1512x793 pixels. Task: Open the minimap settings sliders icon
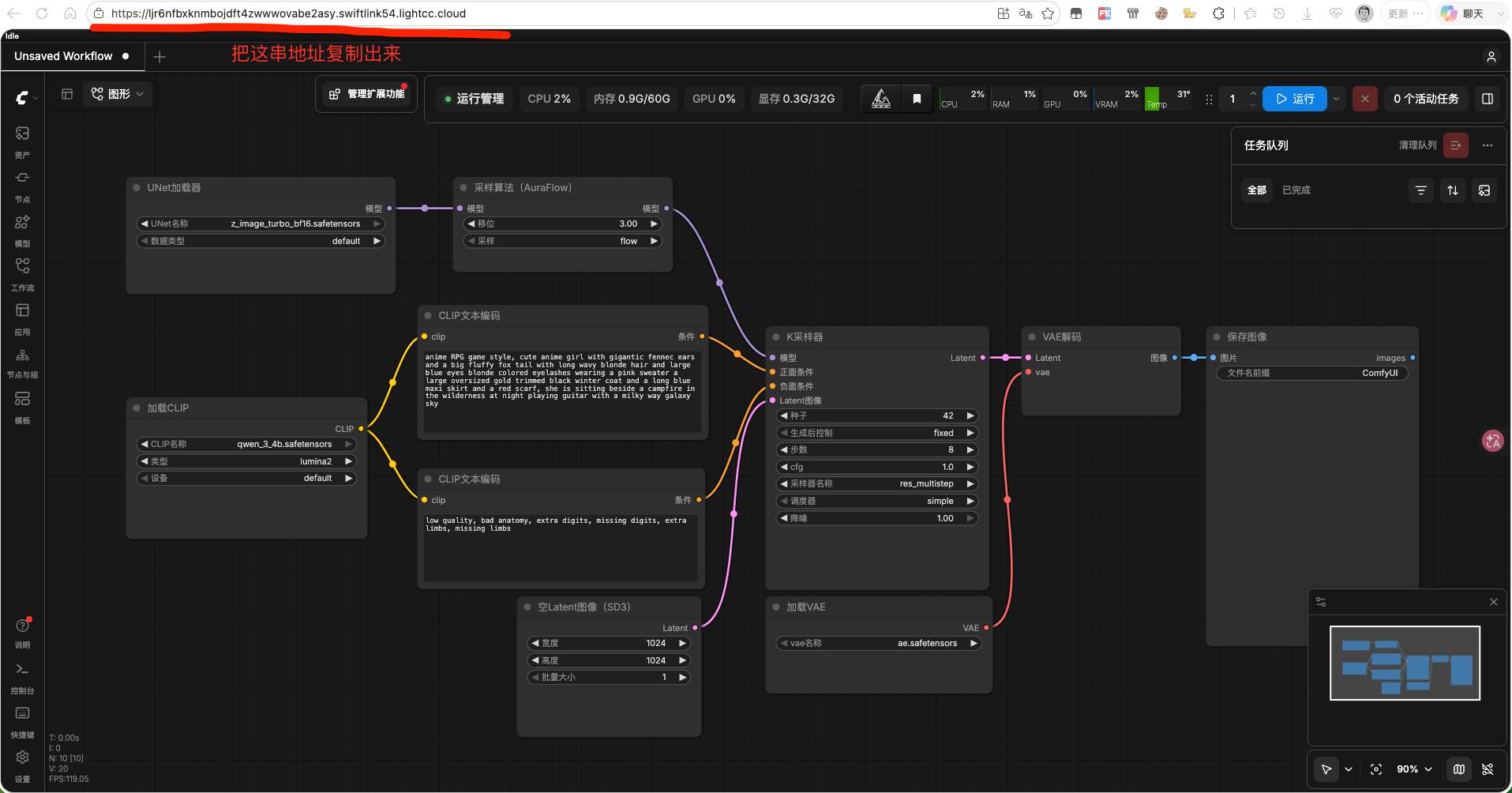click(1321, 602)
